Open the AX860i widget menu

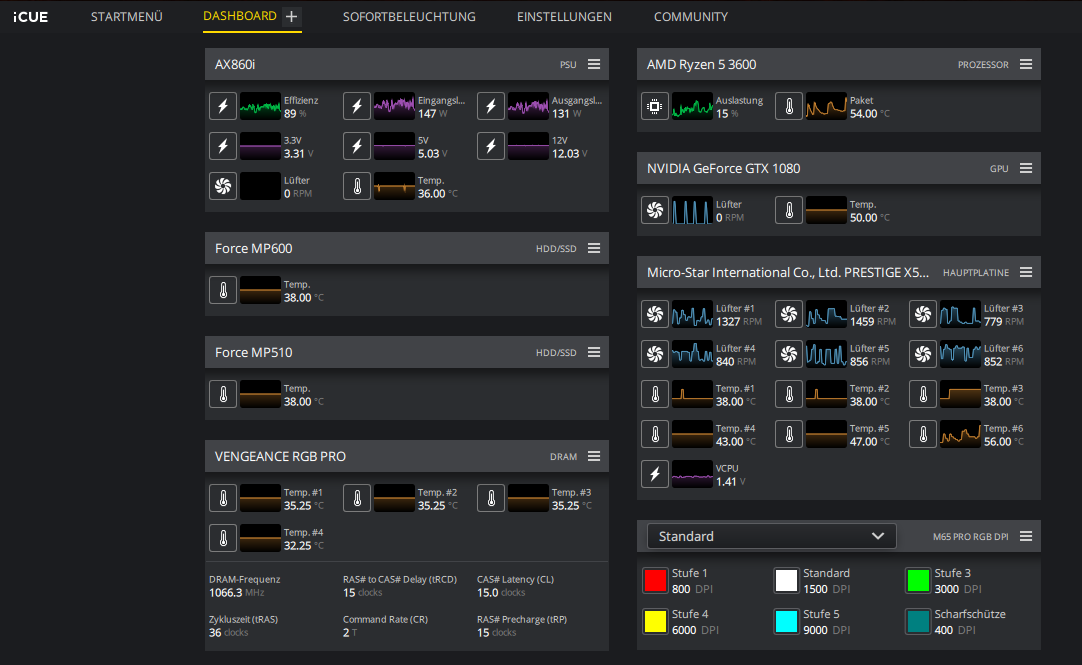pos(594,64)
